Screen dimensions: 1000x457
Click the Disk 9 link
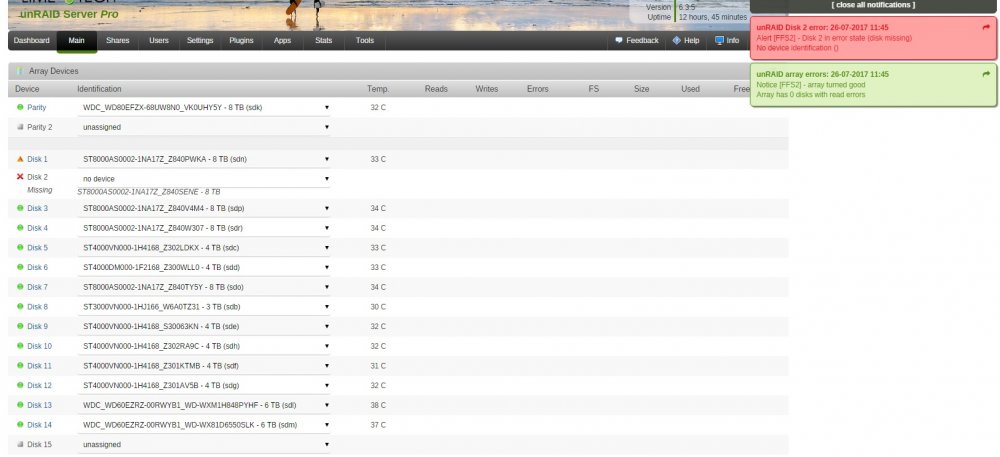pyautogui.click(x=37, y=326)
